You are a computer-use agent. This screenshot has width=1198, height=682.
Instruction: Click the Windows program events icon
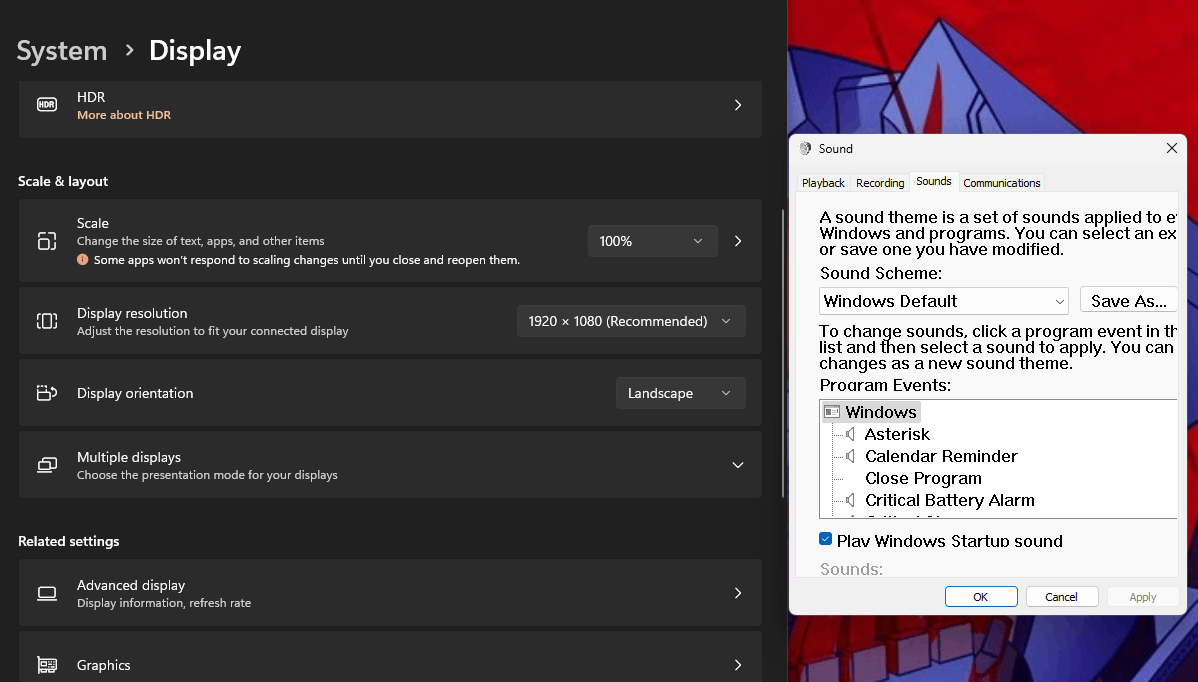(x=832, y=412)
